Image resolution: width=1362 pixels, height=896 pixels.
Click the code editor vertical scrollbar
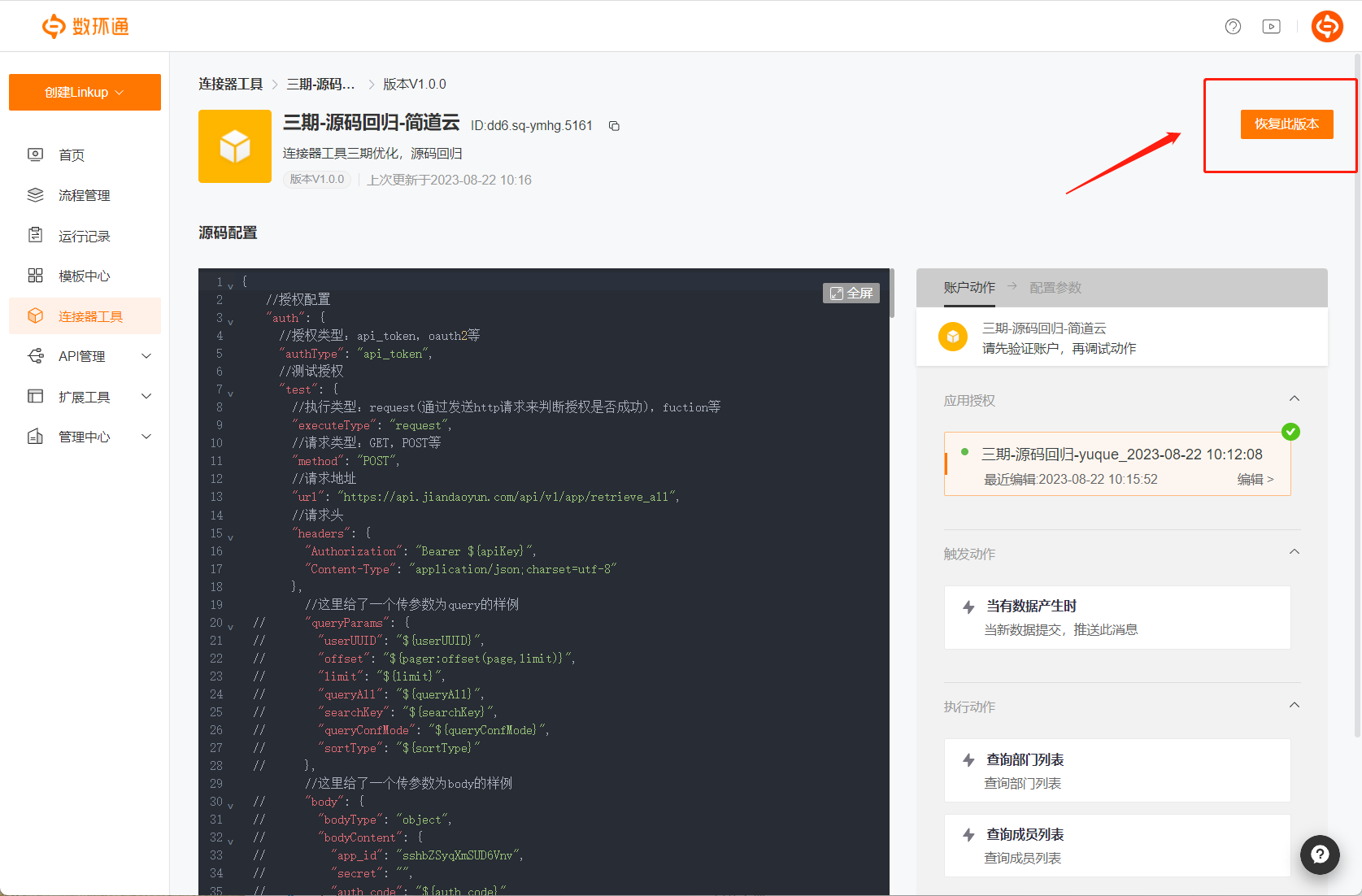pos(892,293)
